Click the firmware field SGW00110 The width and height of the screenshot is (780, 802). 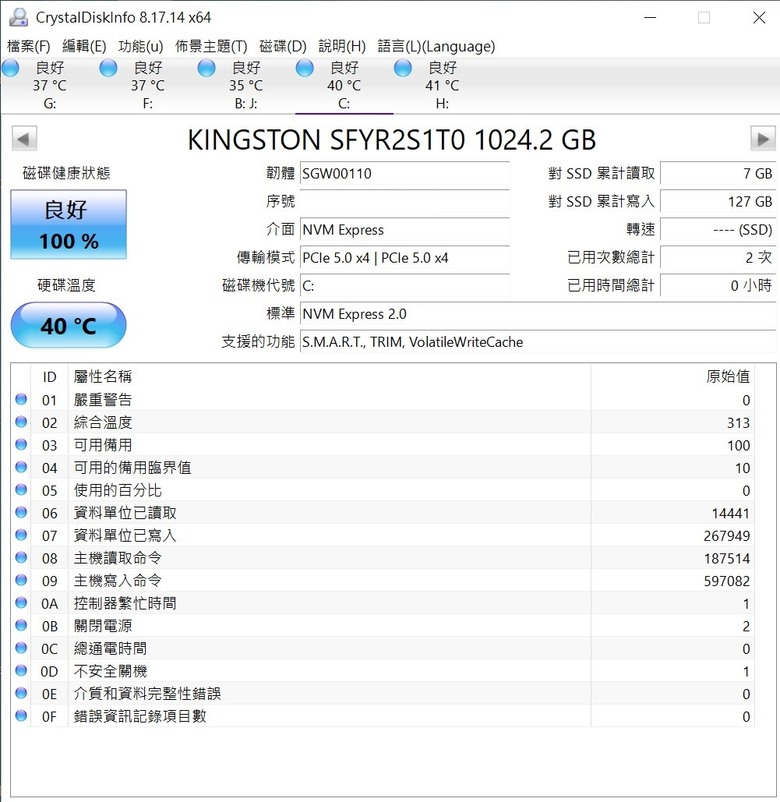[405, 173]
